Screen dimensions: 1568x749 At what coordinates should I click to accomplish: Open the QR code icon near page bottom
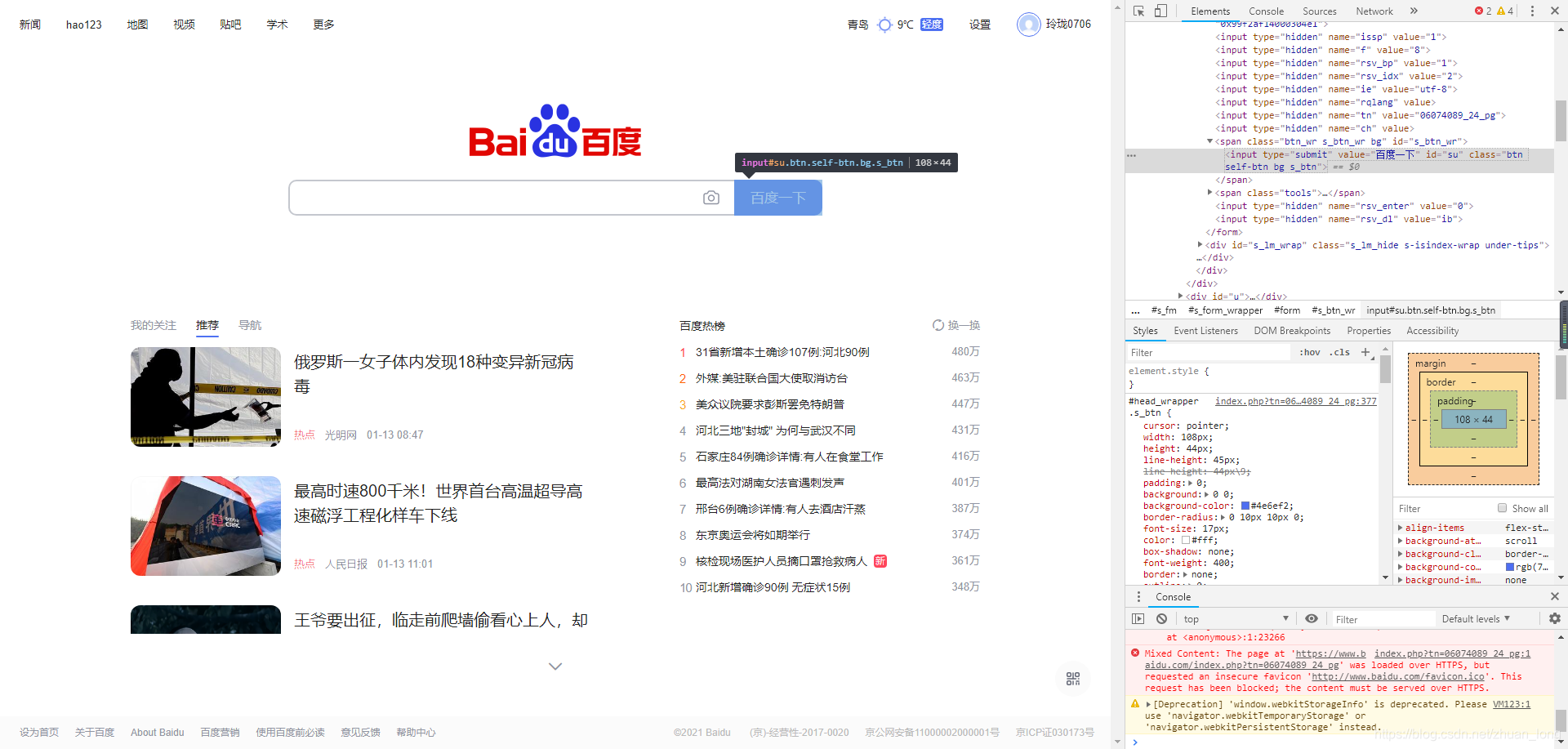click(x=1072, y=678)
